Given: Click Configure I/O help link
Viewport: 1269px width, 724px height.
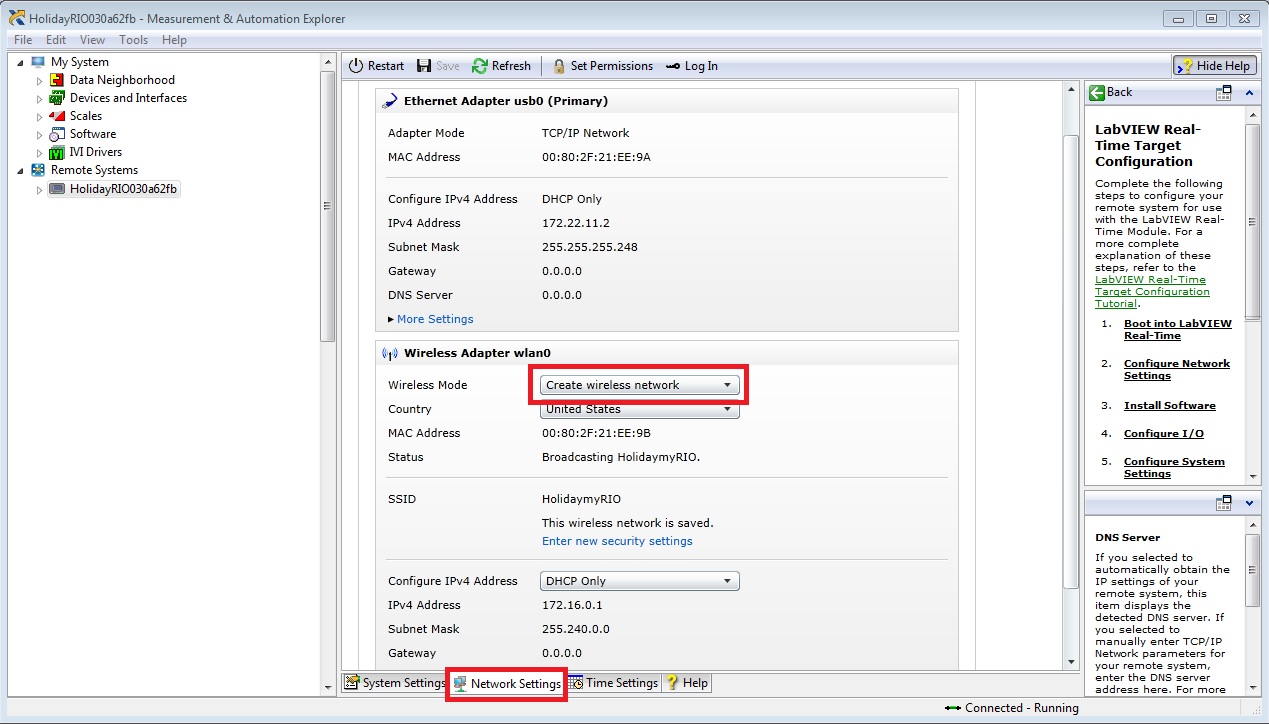Looking at the screenshot, I should point(1164,434).
